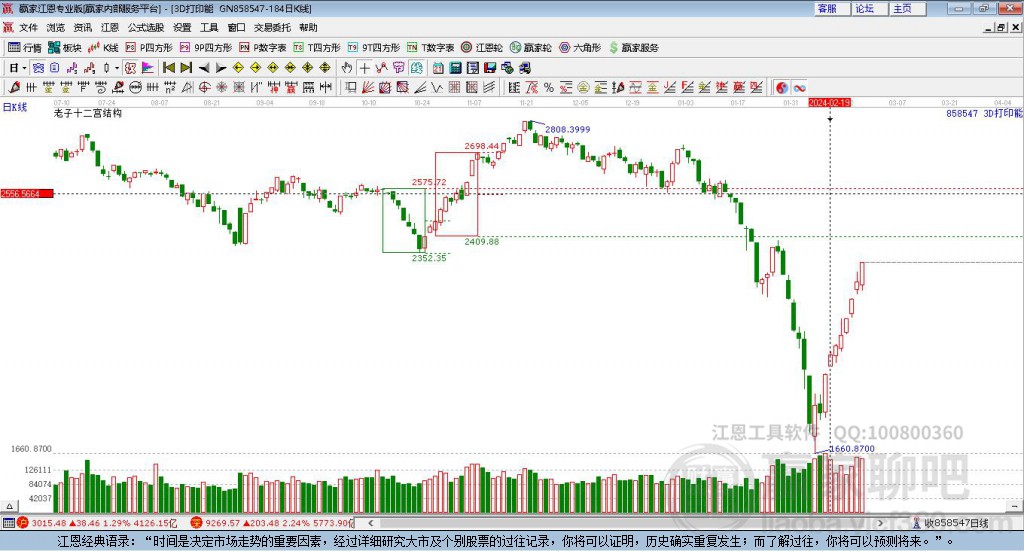Screen dimensions: 1024x551
Task: Click the red 2024-02-19 date marker
Action: click(x=829, y=103)
